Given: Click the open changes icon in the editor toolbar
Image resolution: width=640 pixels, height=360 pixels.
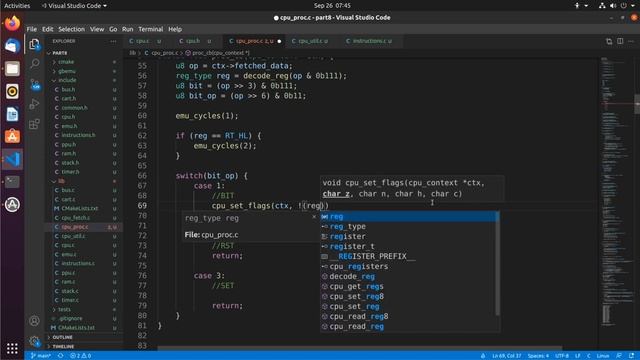Looking at the screenshot, I should [x=609, y=41].
